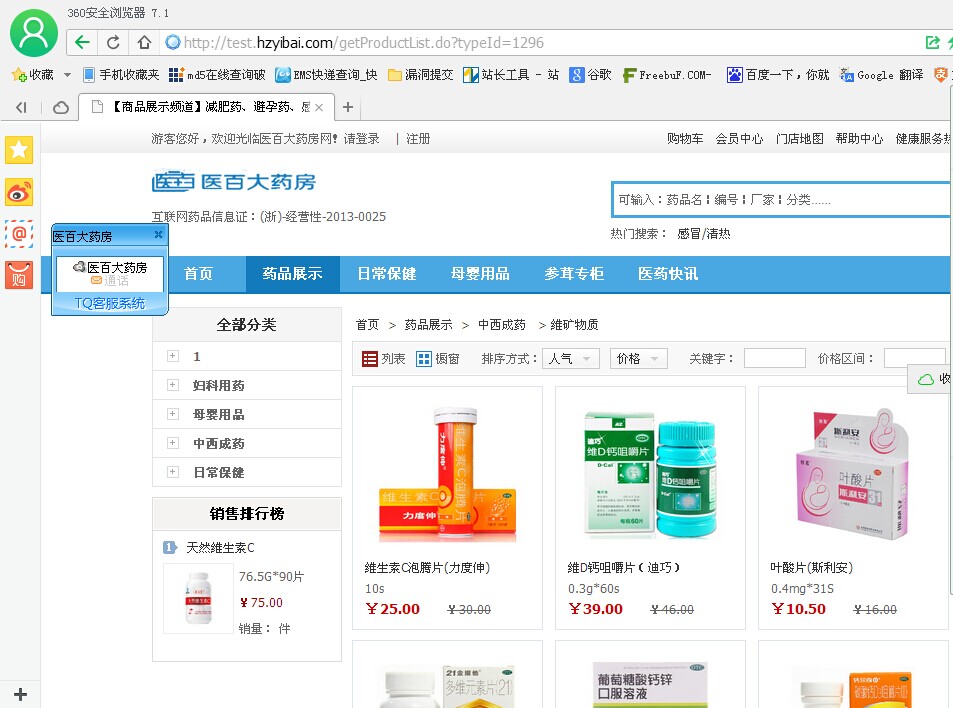Click the plus icon at sidebar bottom

[x=20, y=694]
